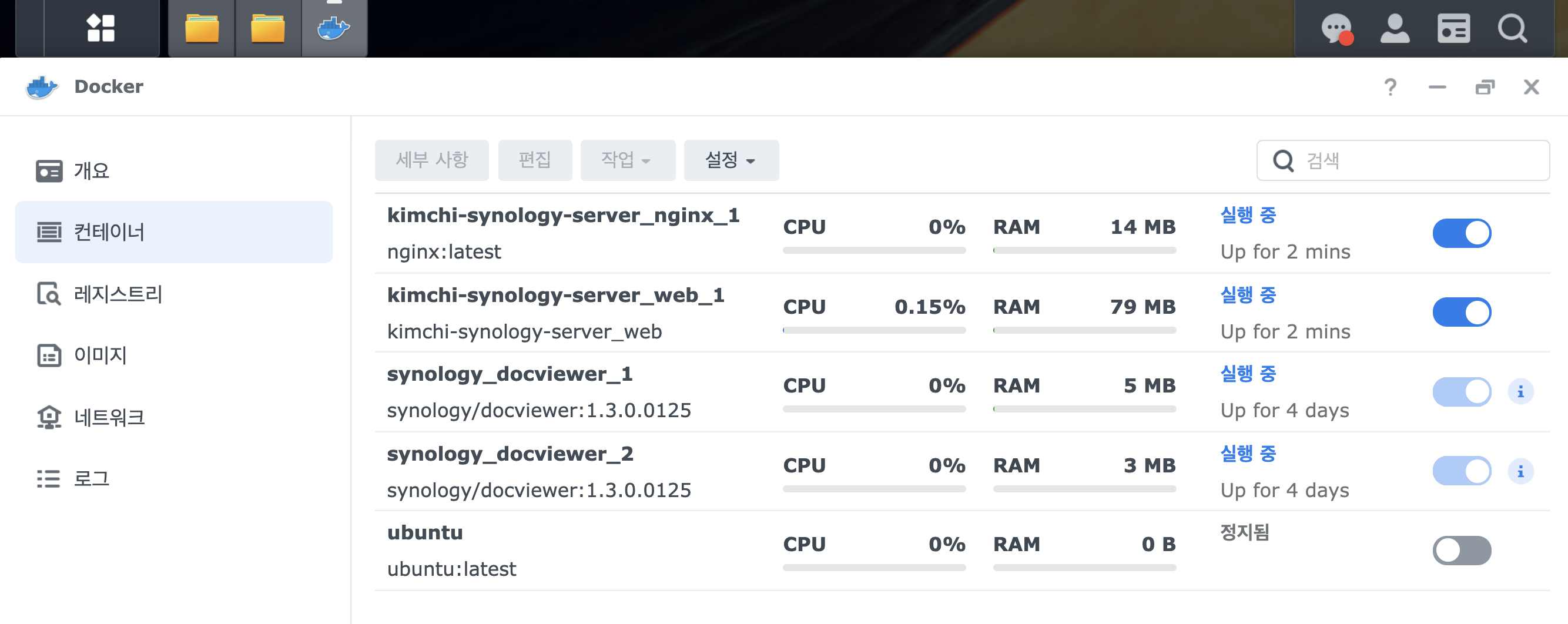Select container name kimchi-synology-server_web_1

point(556,296)
